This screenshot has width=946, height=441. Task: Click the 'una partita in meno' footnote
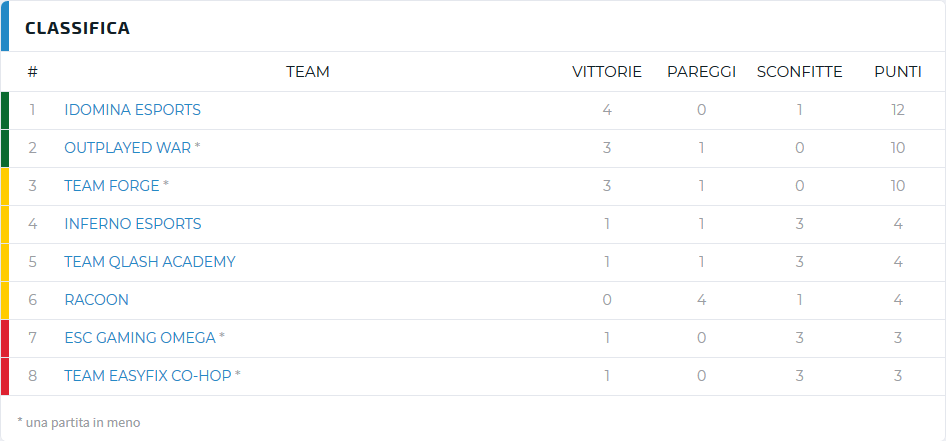point(79,422)
